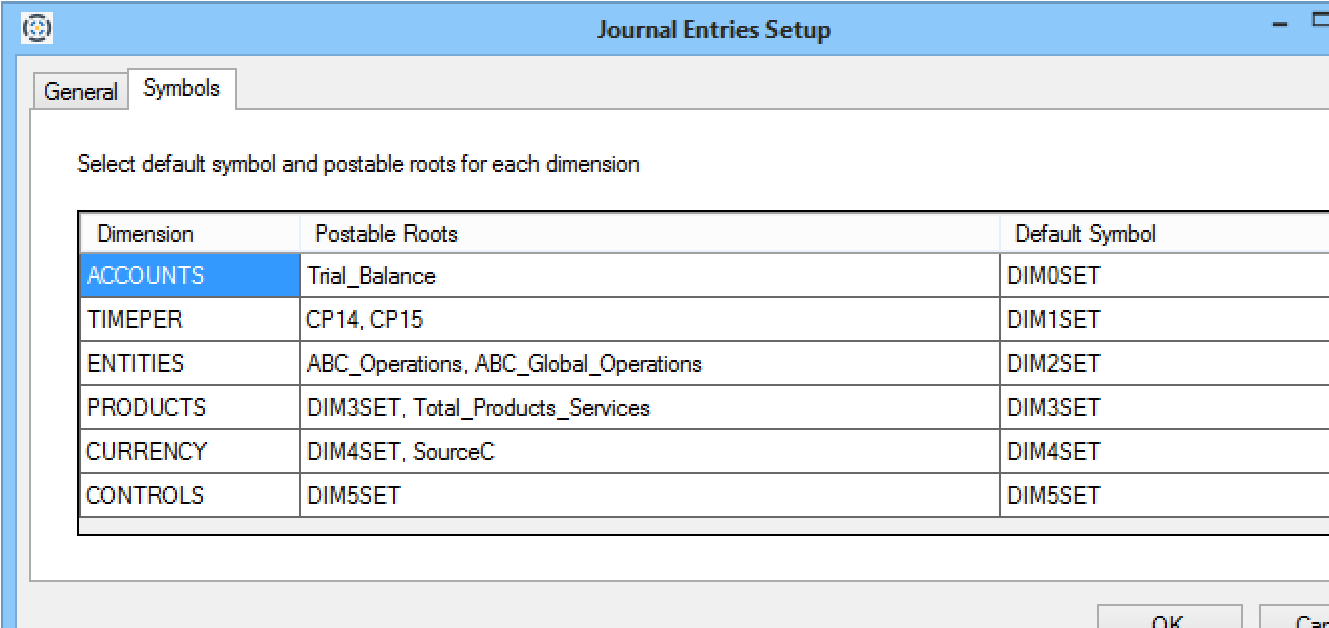Click the SourceC postable roots cell

[649, 452]
